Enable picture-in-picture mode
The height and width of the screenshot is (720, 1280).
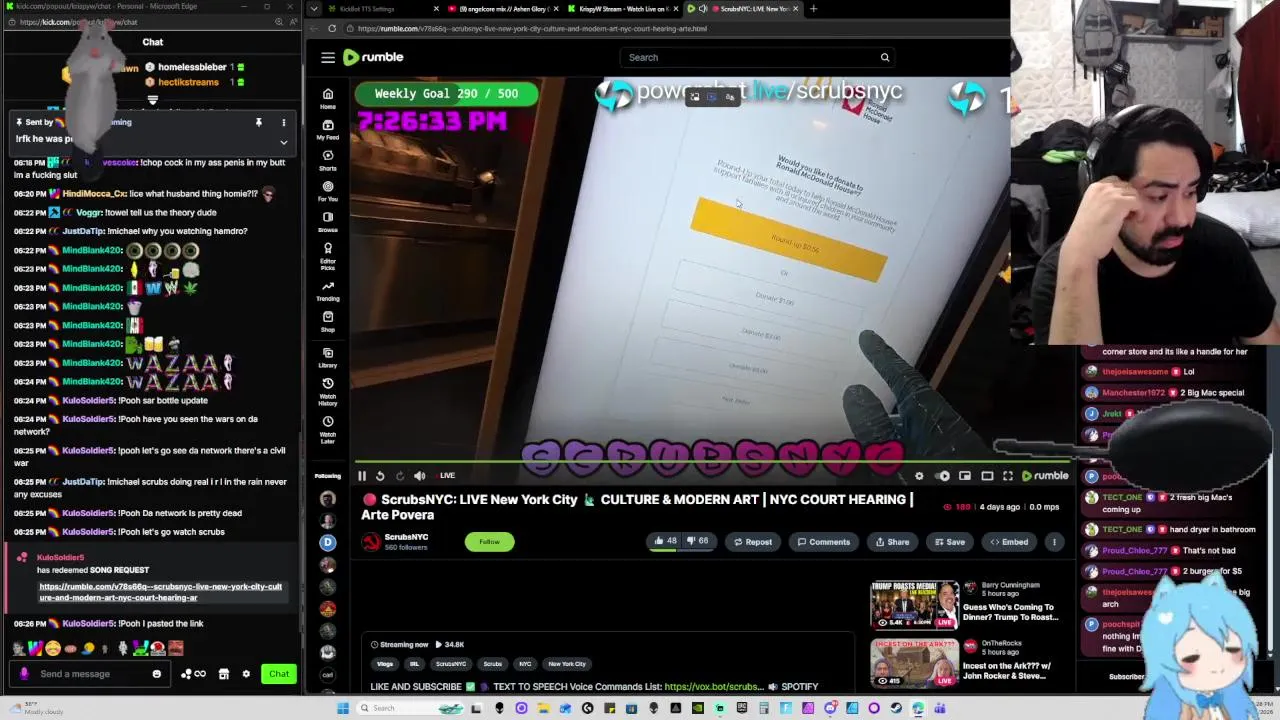965,476
